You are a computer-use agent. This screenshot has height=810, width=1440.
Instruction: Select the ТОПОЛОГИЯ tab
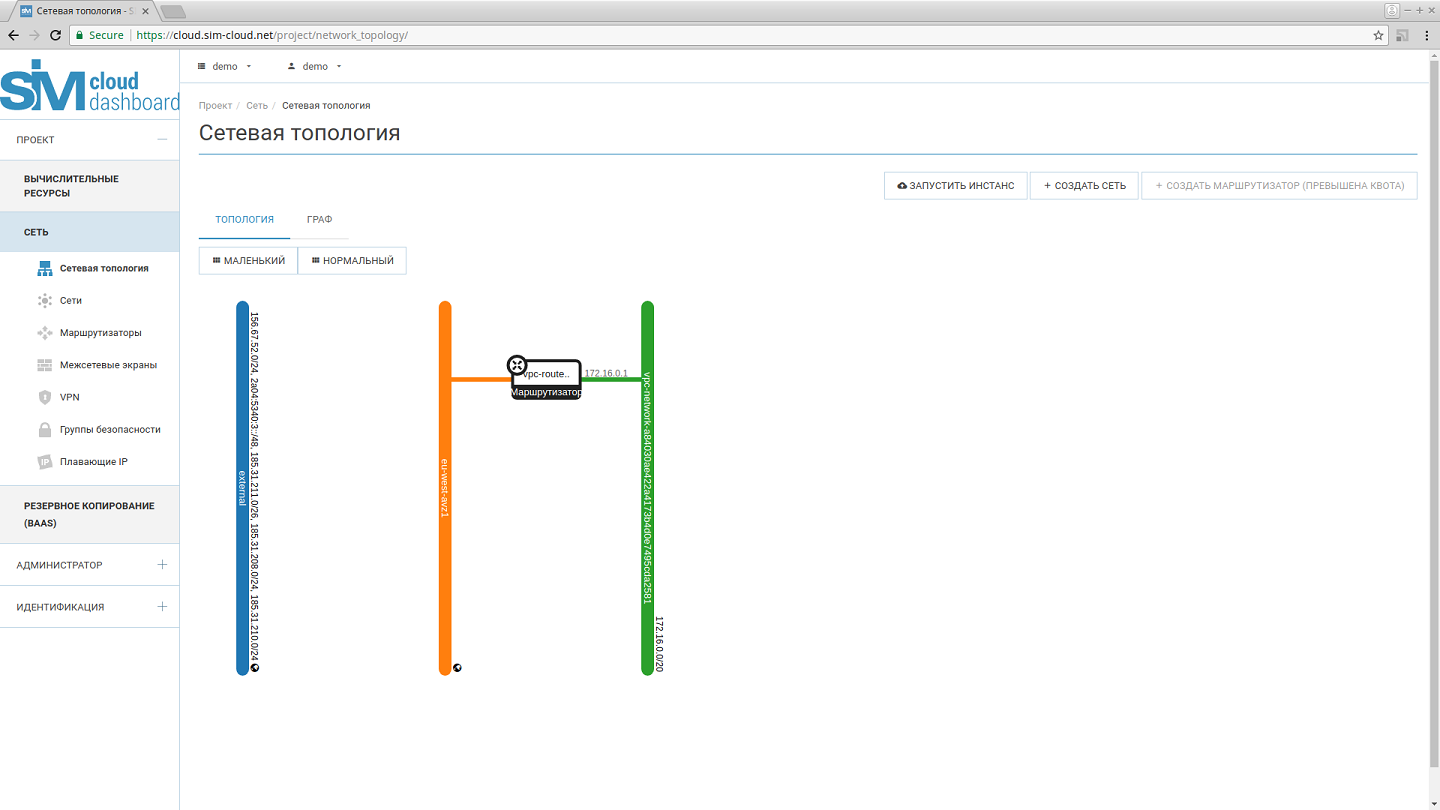point(244,219)
